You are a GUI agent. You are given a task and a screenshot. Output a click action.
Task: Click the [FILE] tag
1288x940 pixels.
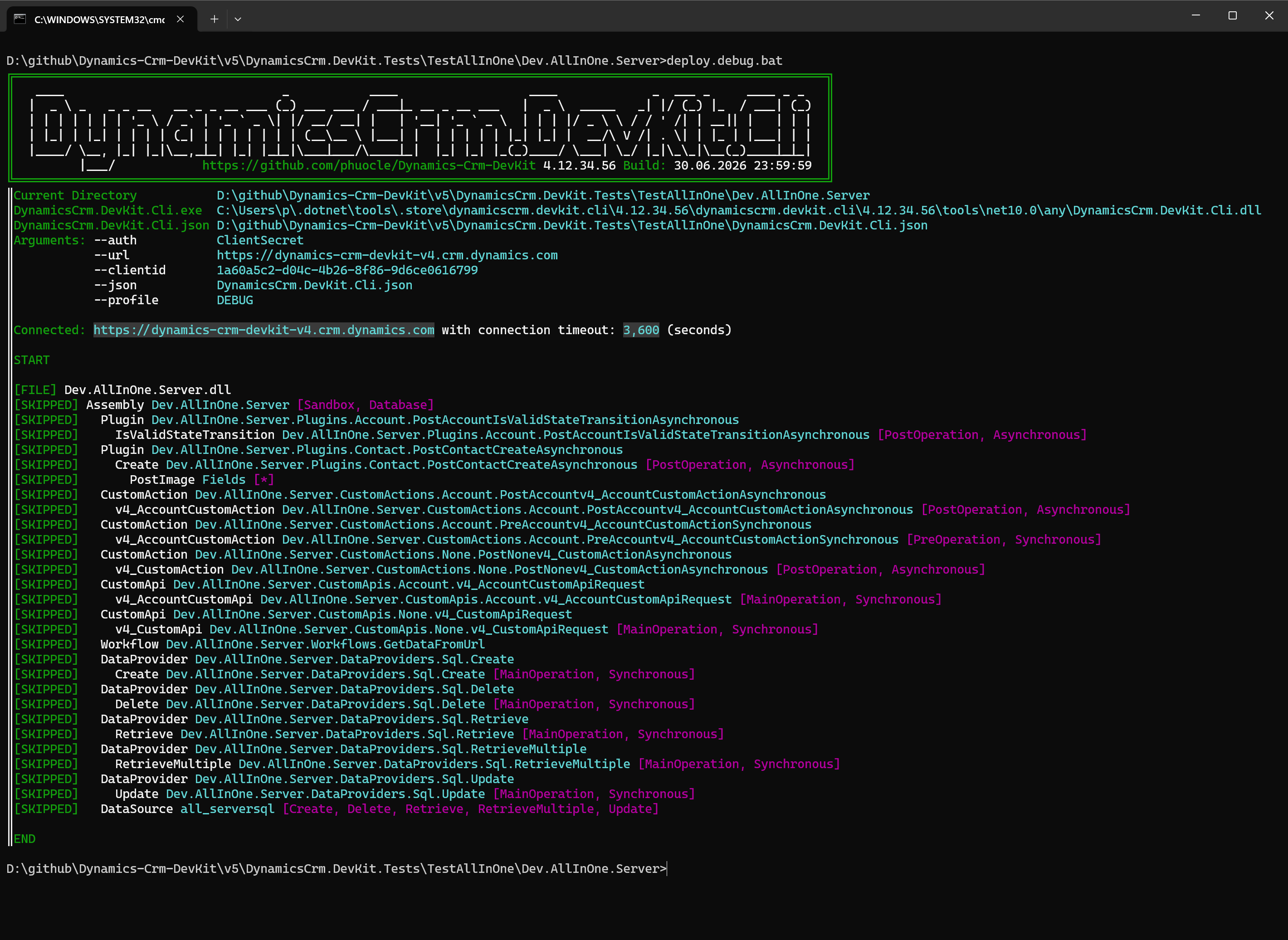pos(35,390)
